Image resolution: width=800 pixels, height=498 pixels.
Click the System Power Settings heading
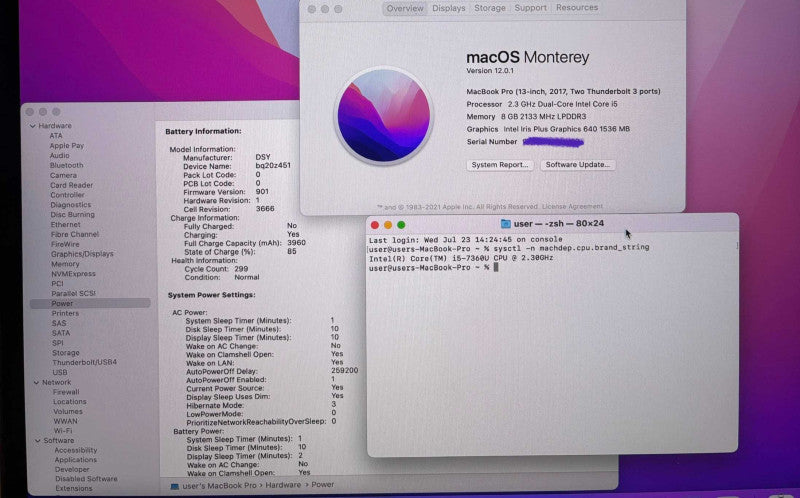(211, 295)
